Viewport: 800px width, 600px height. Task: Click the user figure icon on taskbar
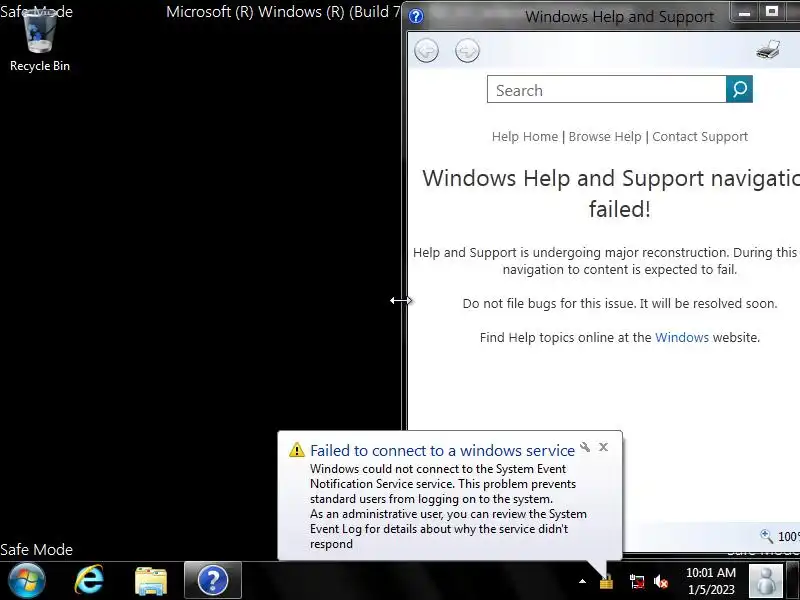click(765, 581)
